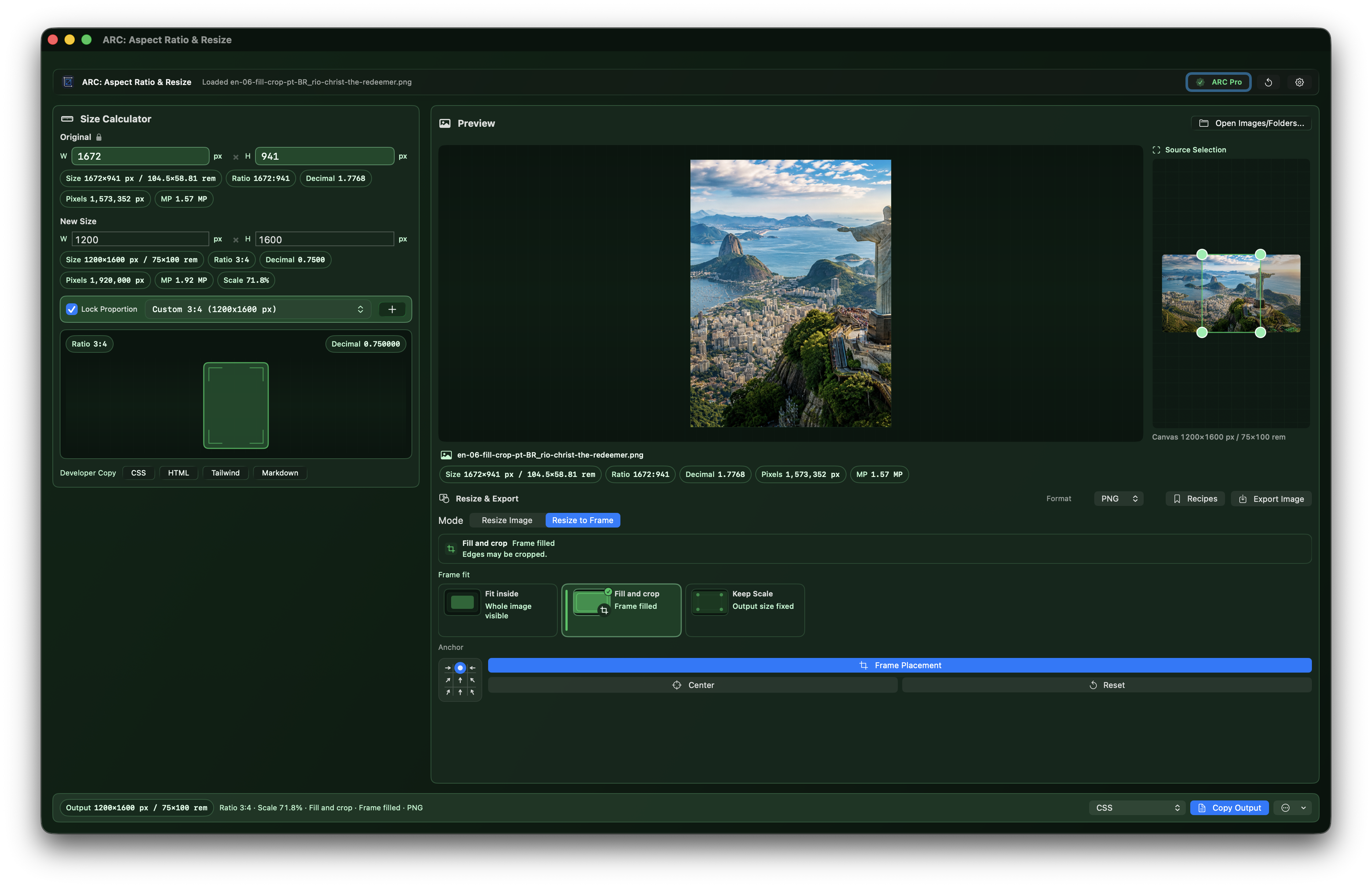Viewport: 1372px width, 888px height.
Task: Switch mode to Resize to Frame
Action: tap(582, 520)
